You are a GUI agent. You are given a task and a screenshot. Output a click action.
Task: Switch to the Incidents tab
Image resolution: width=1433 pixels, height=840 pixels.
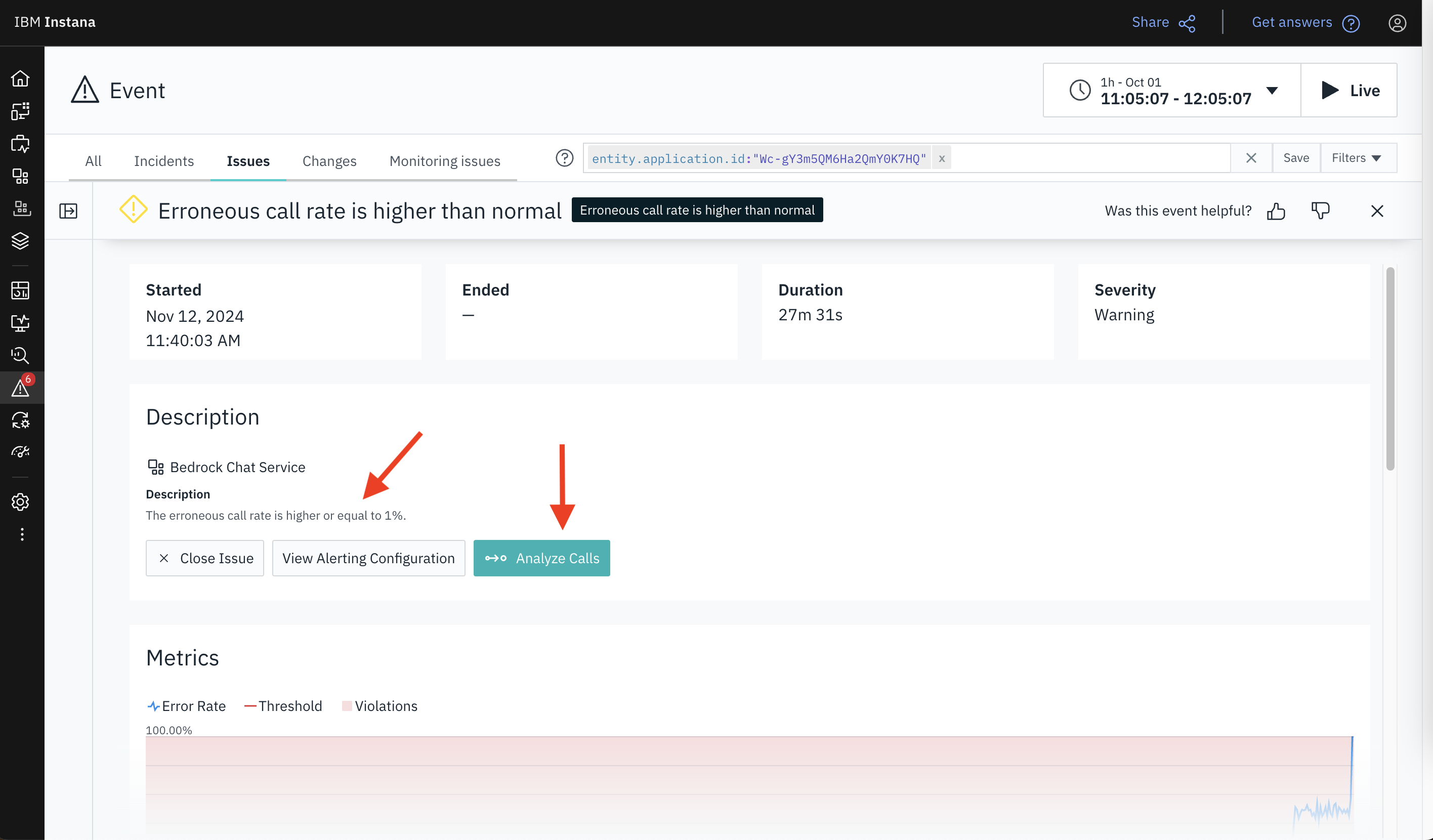tap(164, 161)
